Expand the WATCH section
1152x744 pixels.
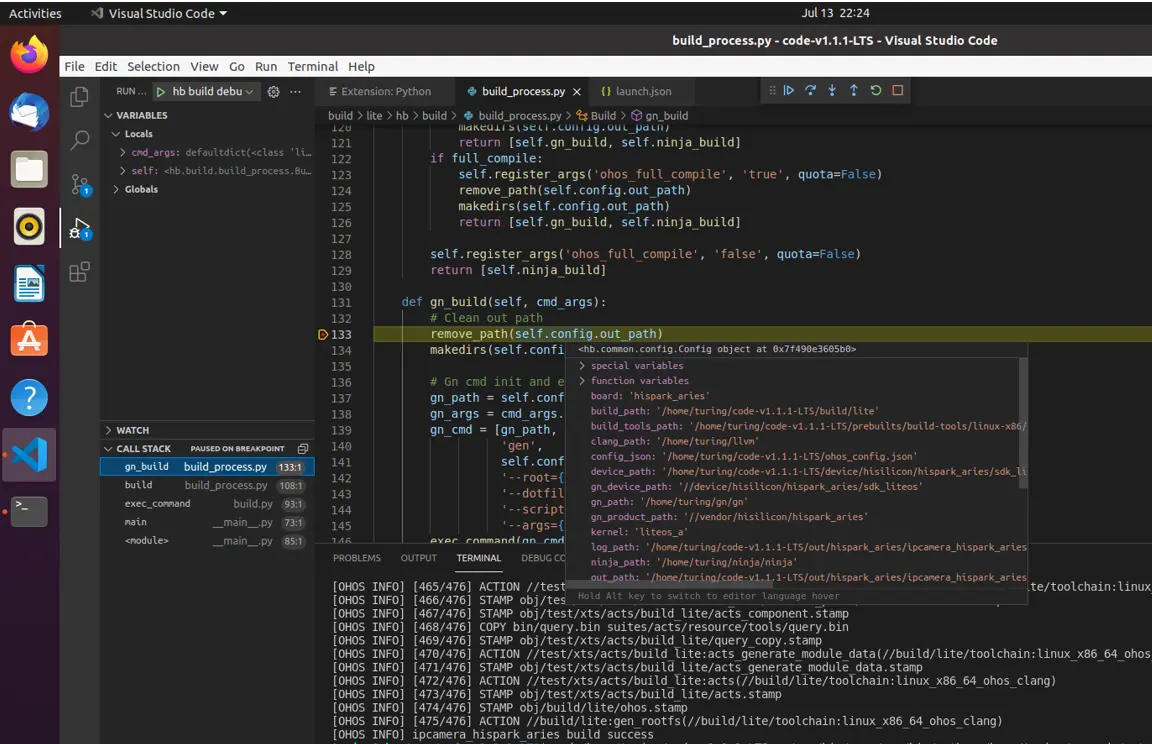point(109,430)
